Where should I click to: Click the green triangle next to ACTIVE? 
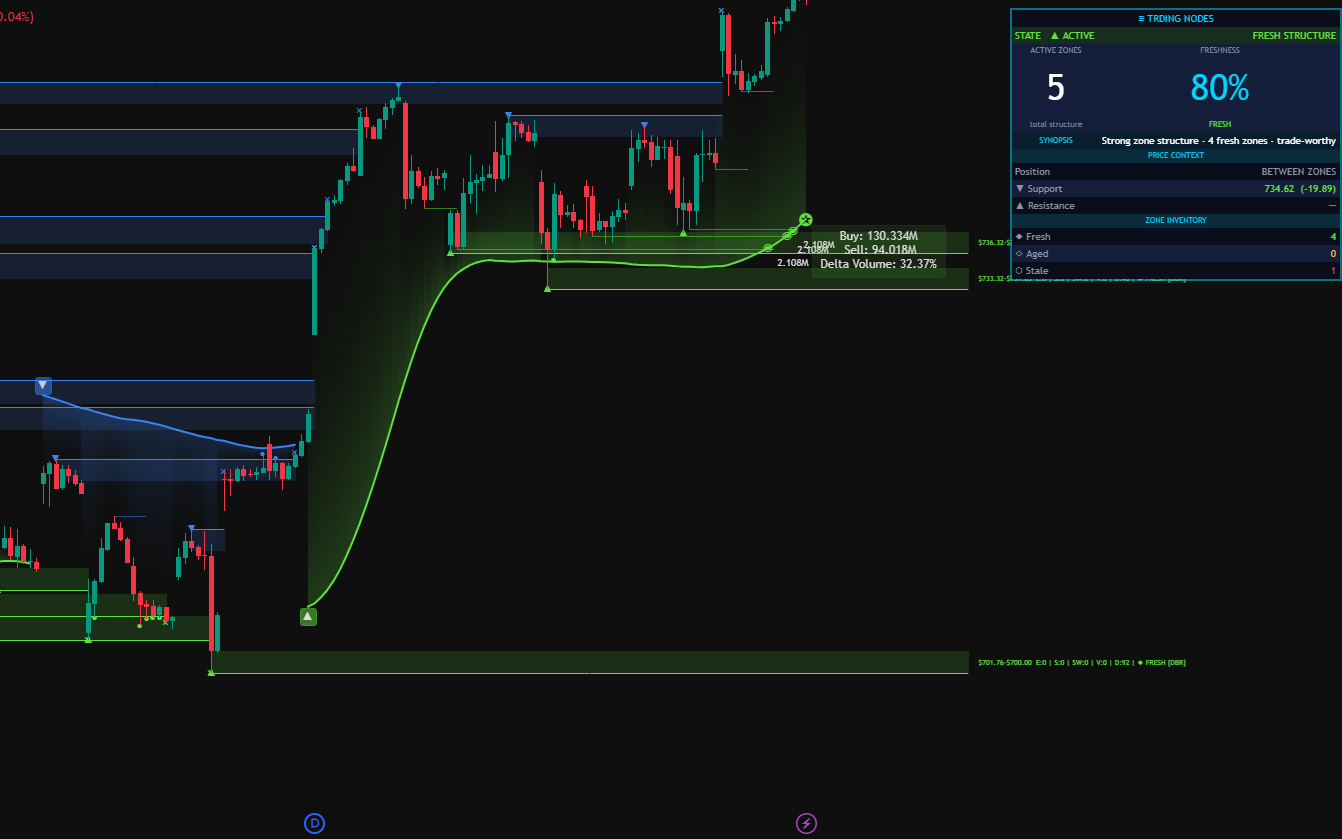point(1054,36)
